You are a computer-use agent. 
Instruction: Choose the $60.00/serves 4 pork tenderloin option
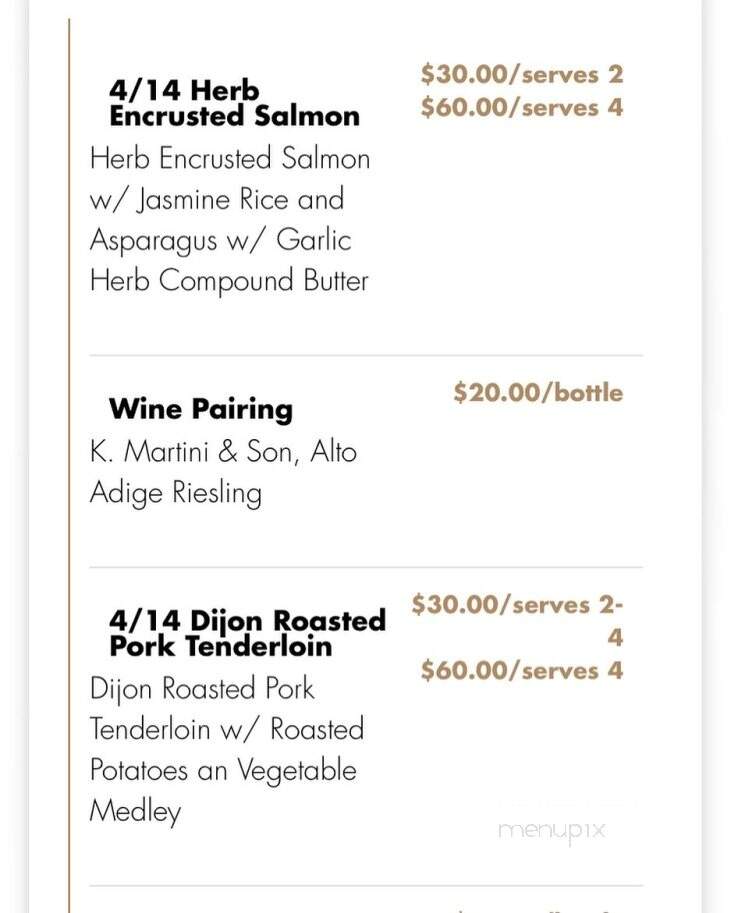point(522,670)
